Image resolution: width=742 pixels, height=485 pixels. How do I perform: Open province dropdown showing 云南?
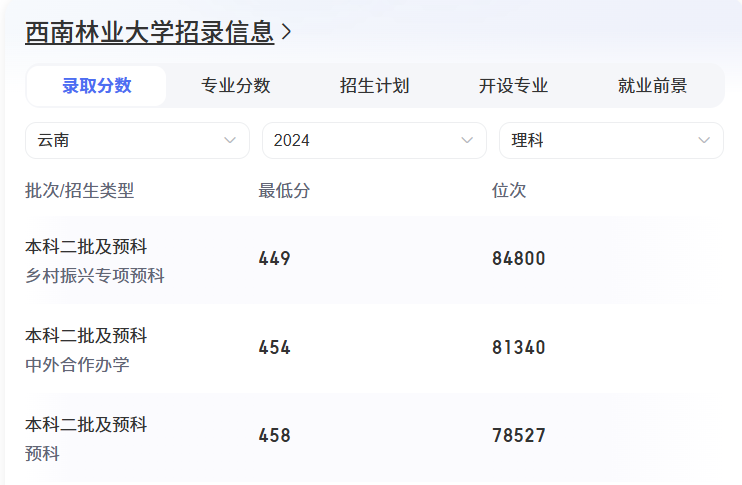tap(137, 141)
